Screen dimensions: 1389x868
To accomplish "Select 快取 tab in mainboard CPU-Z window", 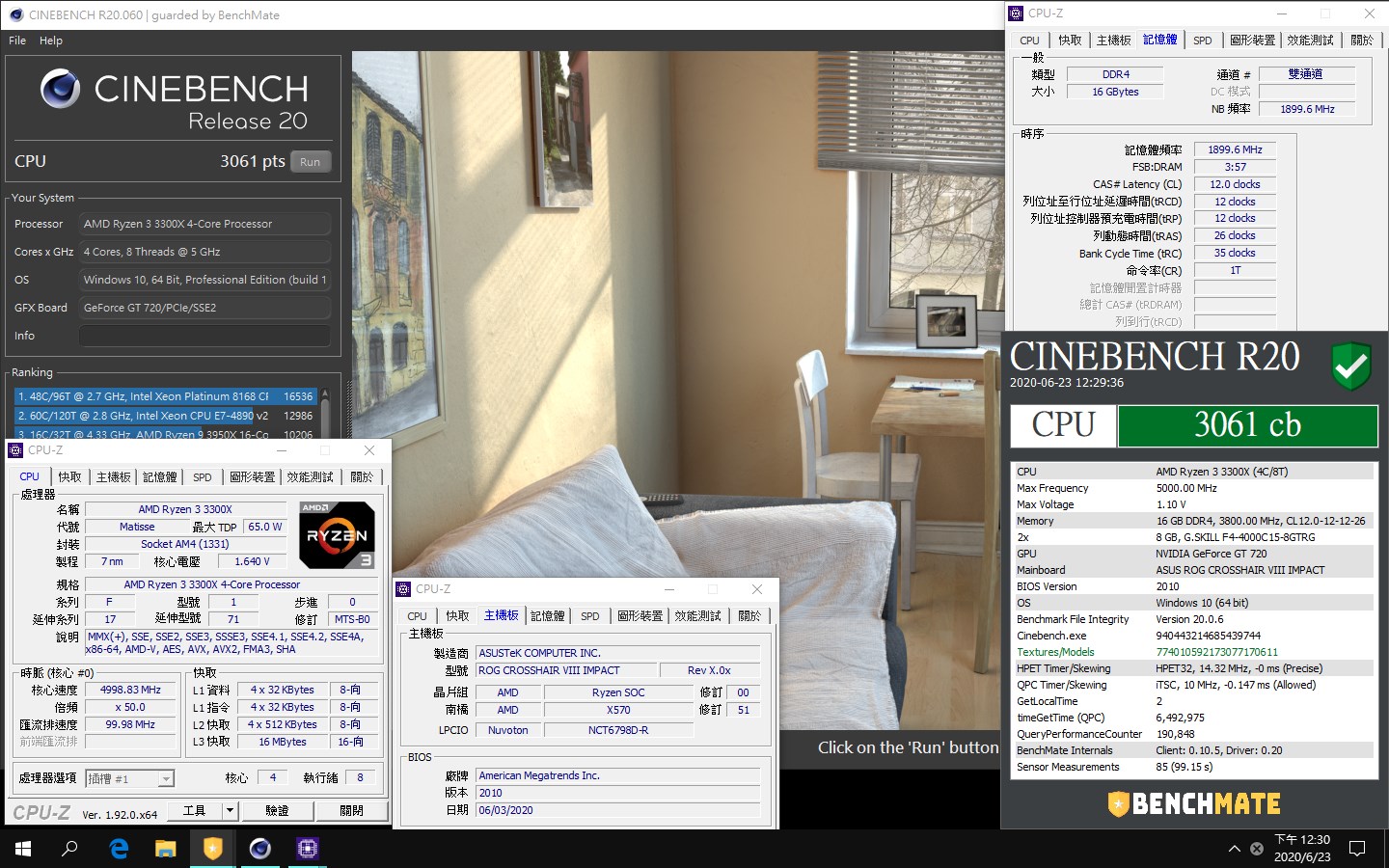I will (x=457, y=616).
